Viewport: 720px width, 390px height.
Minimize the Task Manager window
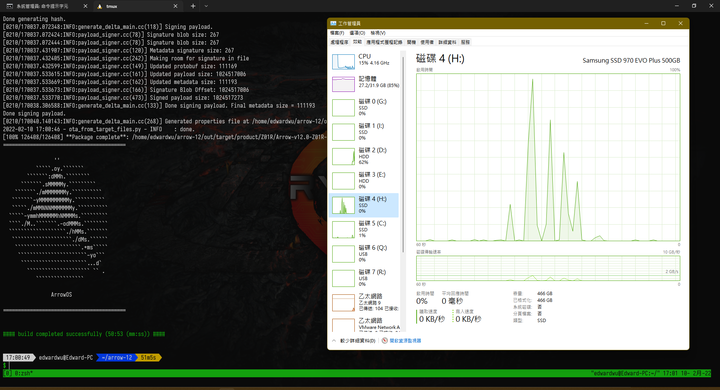pyautogui.click(x=646, y=23)
